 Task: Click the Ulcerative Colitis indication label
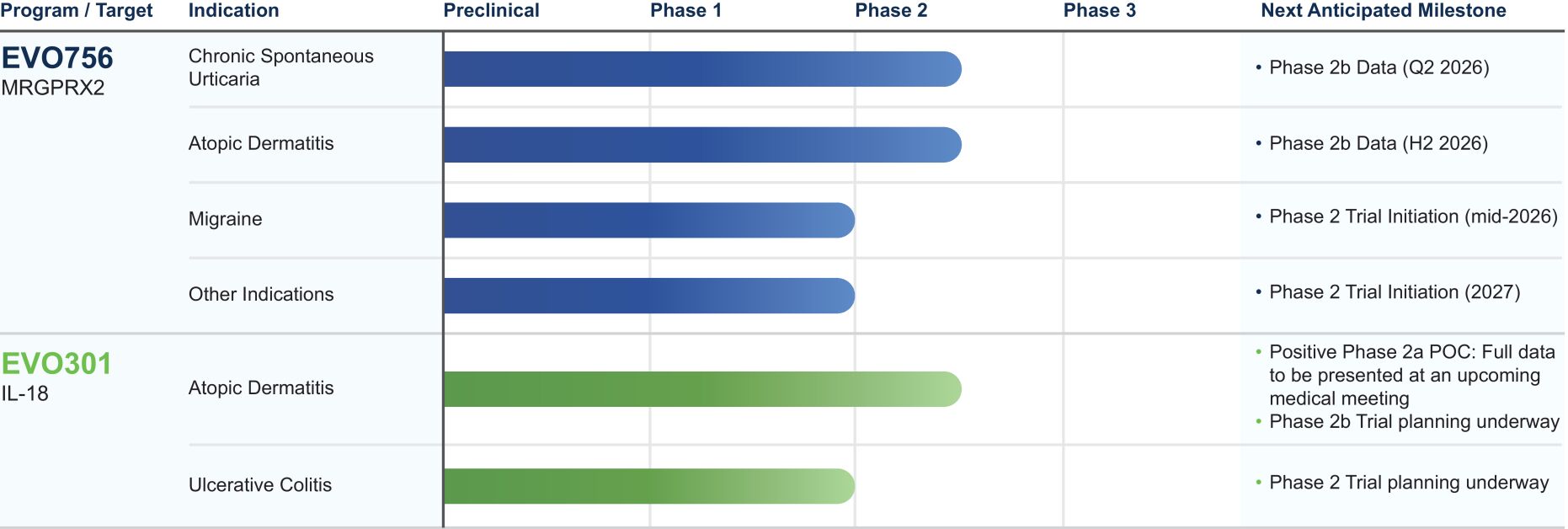[x=260, y=484]
